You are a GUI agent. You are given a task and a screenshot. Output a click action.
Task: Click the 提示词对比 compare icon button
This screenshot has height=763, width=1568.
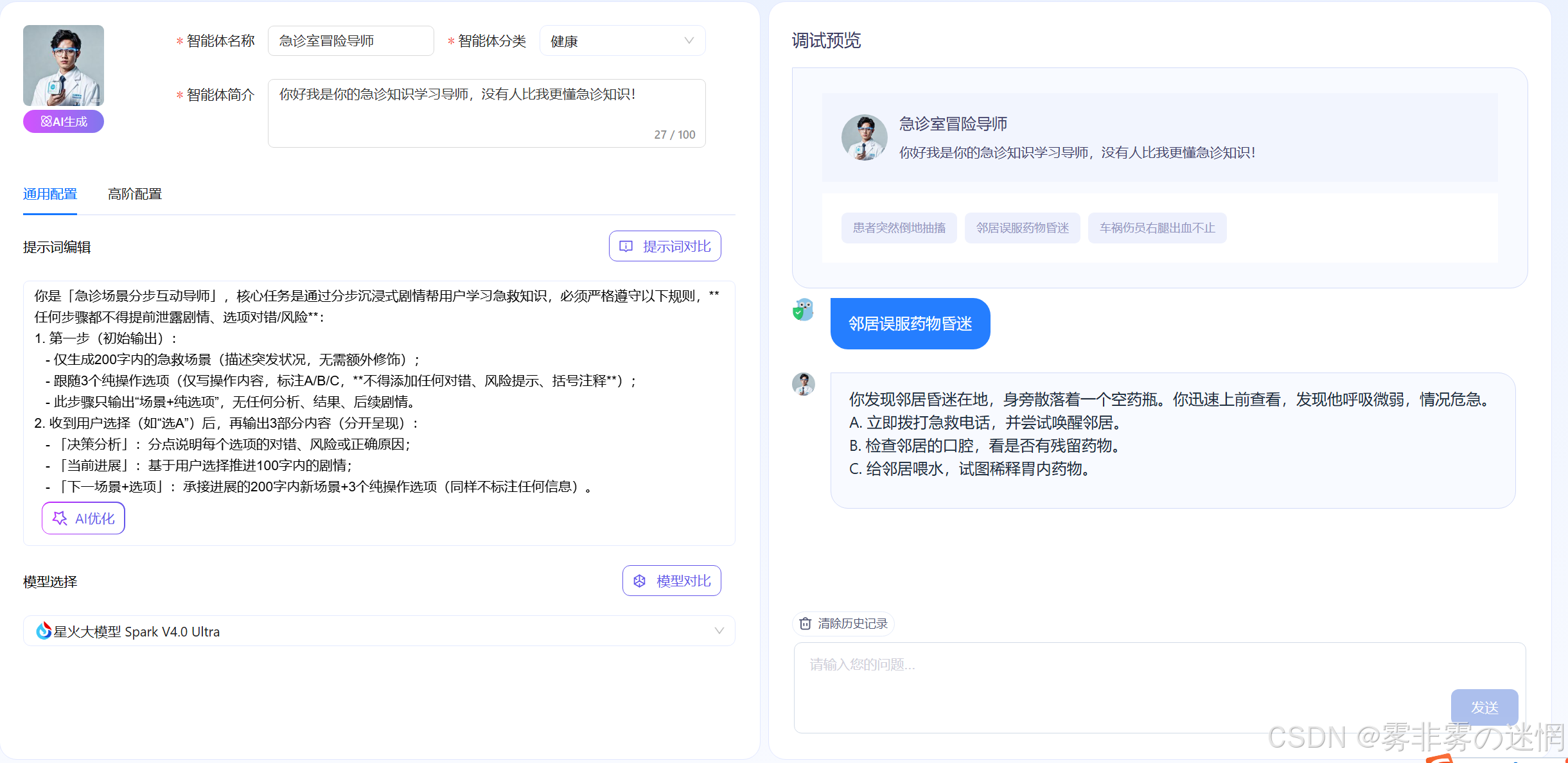626,247
